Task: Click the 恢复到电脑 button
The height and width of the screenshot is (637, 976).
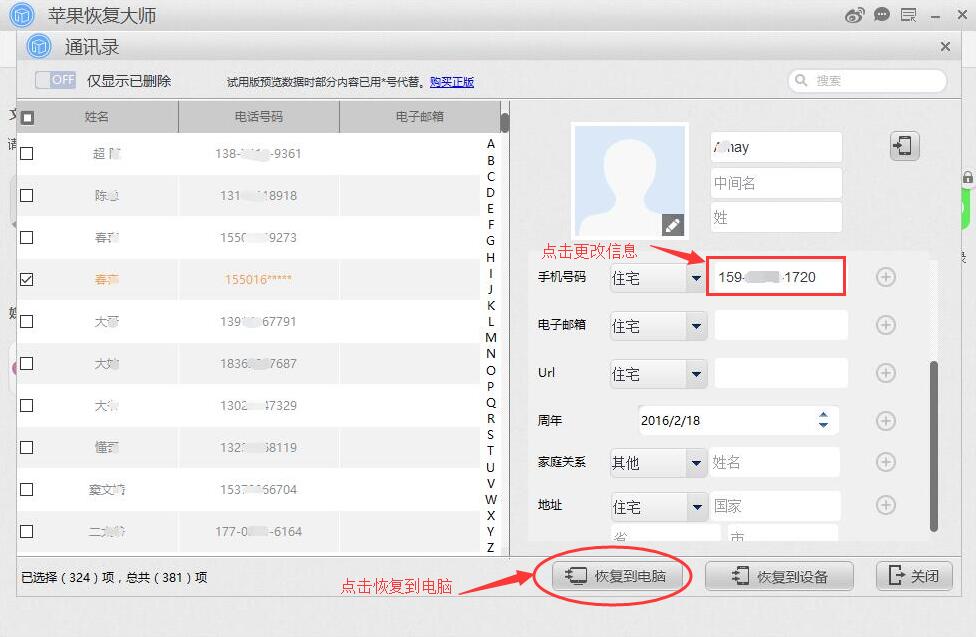Action: click(614, 576)
